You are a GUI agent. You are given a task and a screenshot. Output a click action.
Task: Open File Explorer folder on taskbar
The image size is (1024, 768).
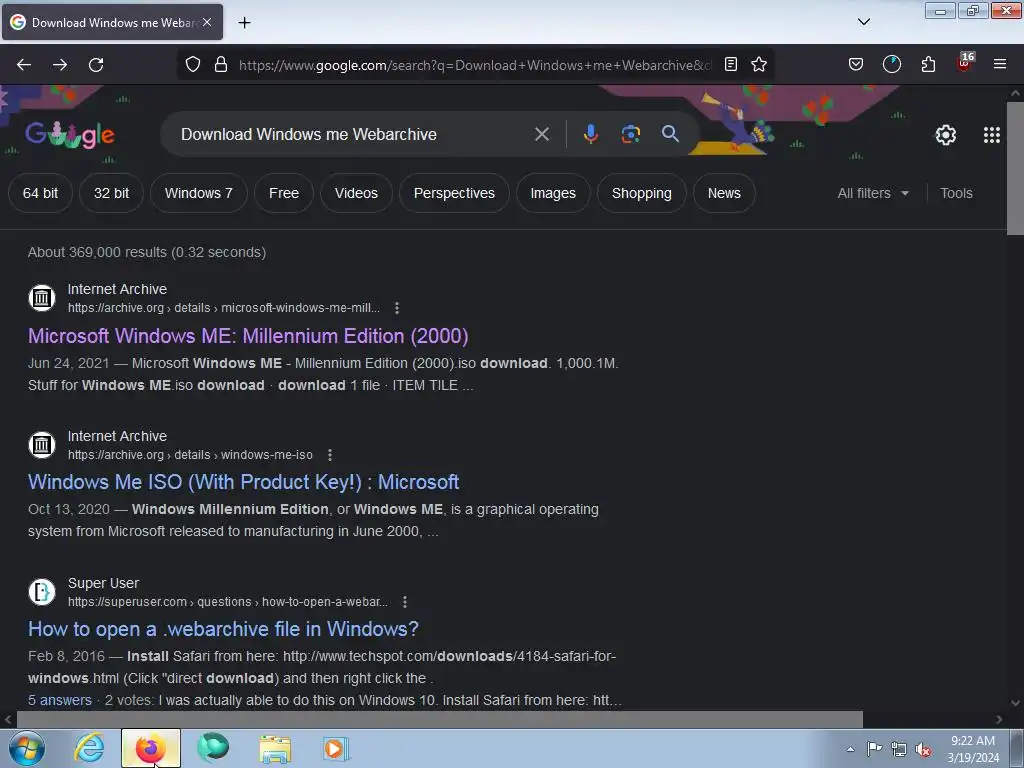[275, 748]
